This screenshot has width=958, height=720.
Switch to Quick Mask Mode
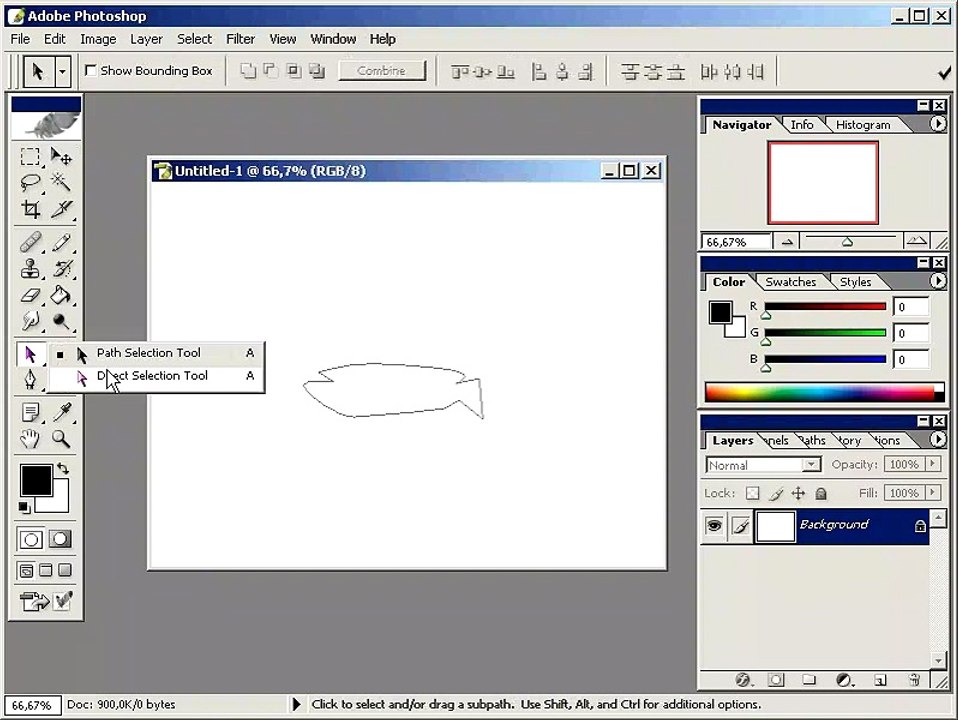pyautogui.click(x=60, y=539)
